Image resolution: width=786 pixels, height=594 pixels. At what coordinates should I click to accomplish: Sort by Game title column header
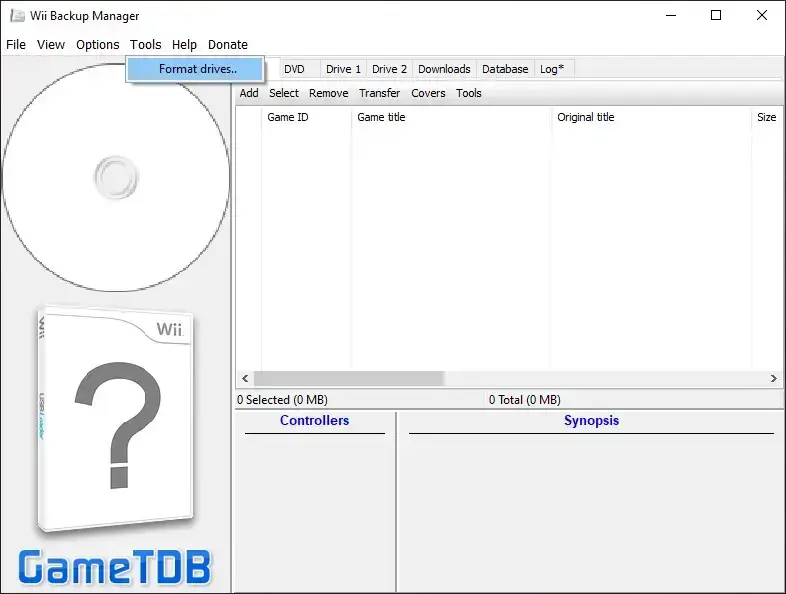[x=452, y=117]
